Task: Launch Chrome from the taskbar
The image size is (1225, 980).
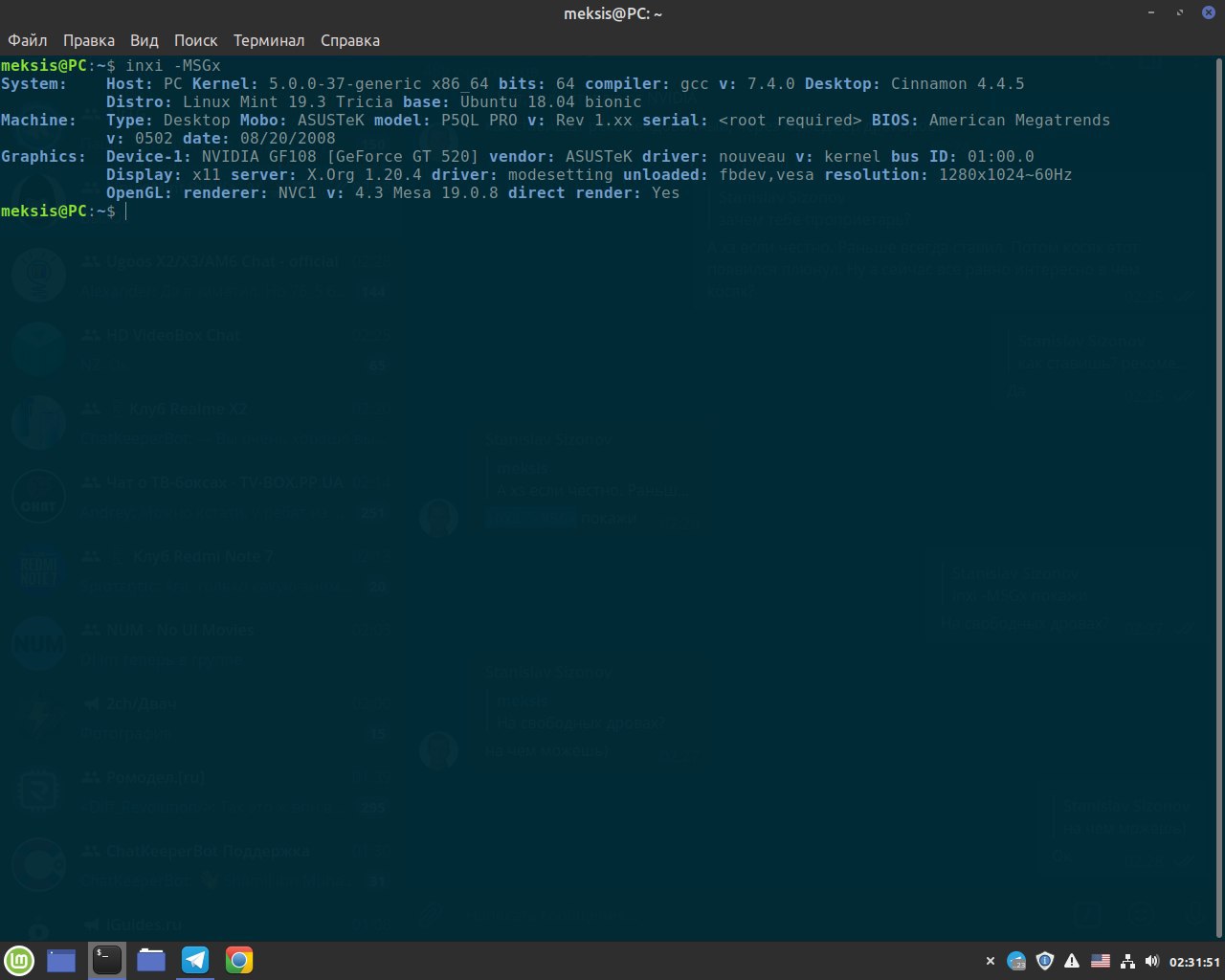Action: pos(239,960)
